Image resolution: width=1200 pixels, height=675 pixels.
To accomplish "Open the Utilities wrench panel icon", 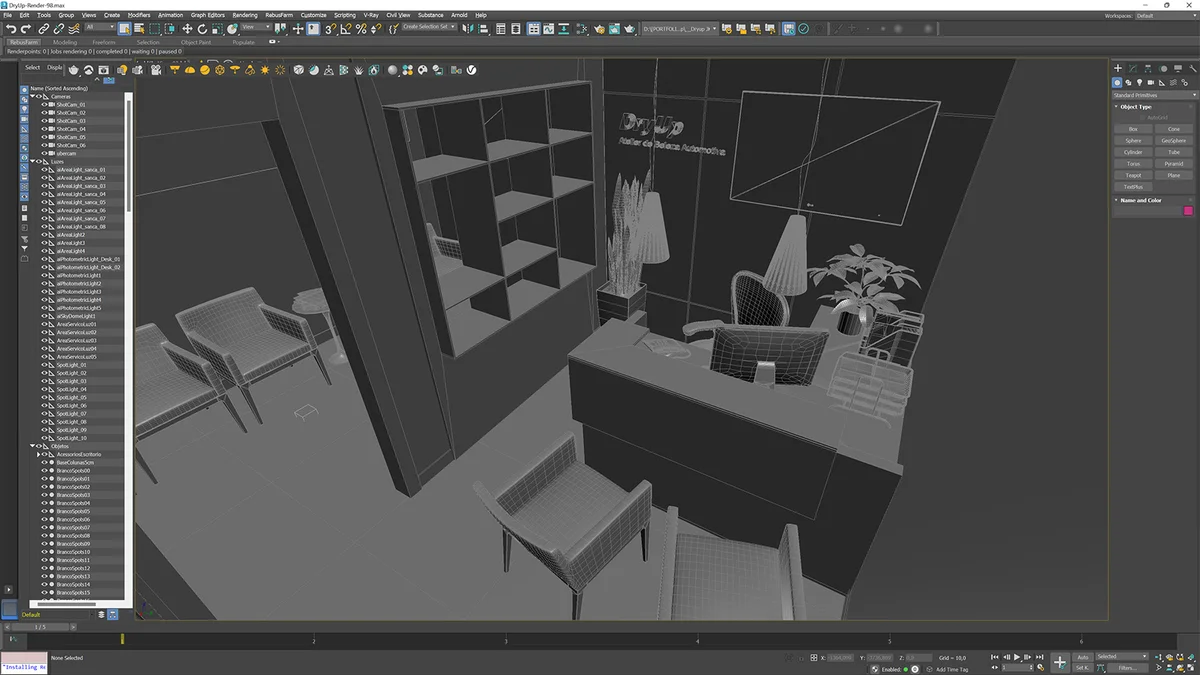I will (1193, 68).
